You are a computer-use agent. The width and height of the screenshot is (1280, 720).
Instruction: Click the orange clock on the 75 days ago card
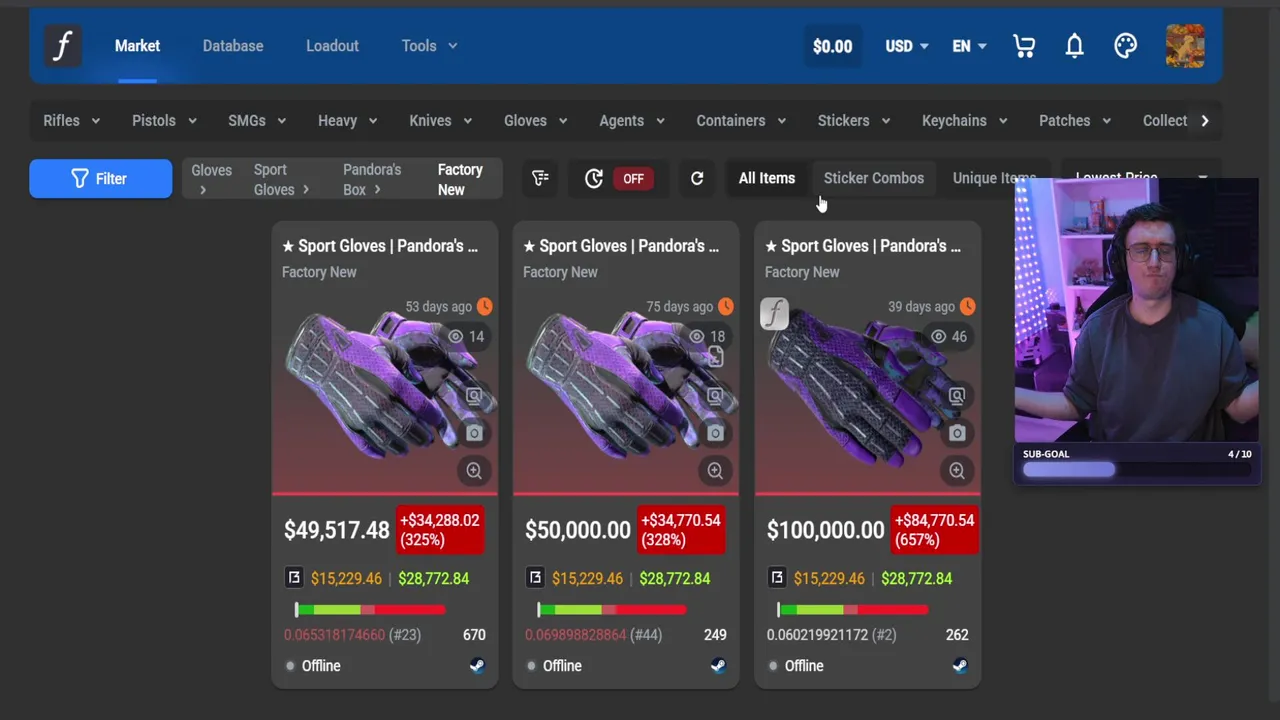726,306
